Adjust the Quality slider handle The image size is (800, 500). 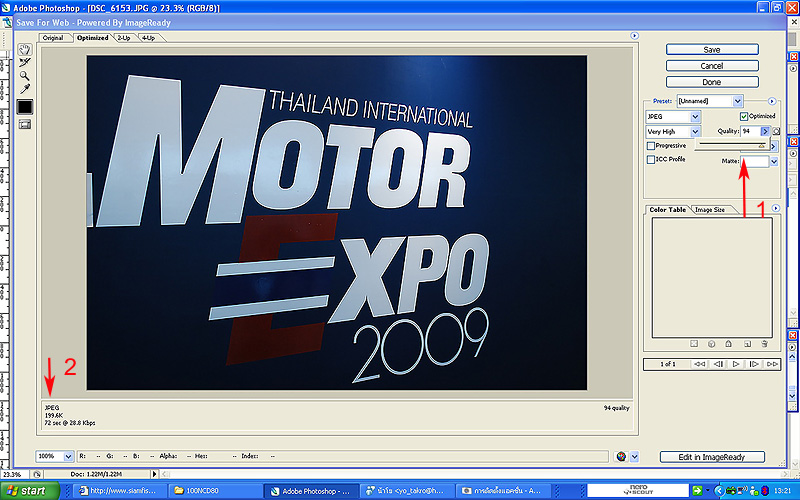click(x=761, y=146)
